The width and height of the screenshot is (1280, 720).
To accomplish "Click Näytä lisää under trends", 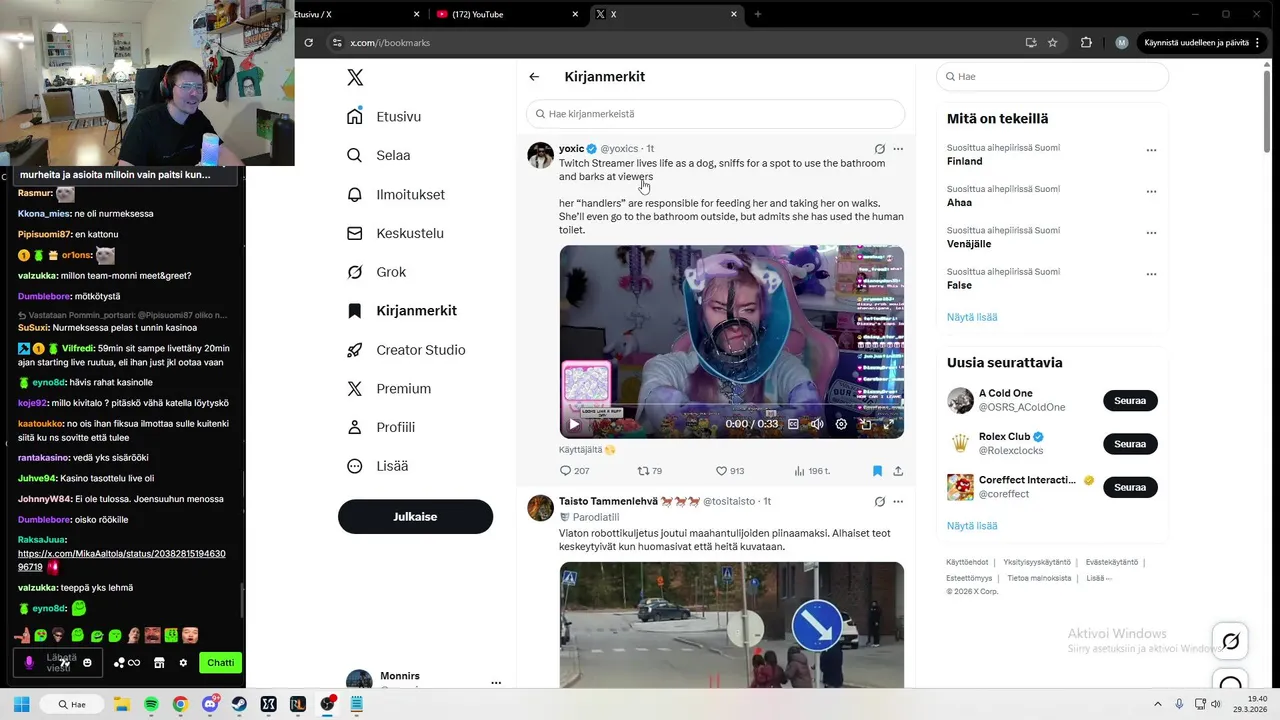I will 972,317.
